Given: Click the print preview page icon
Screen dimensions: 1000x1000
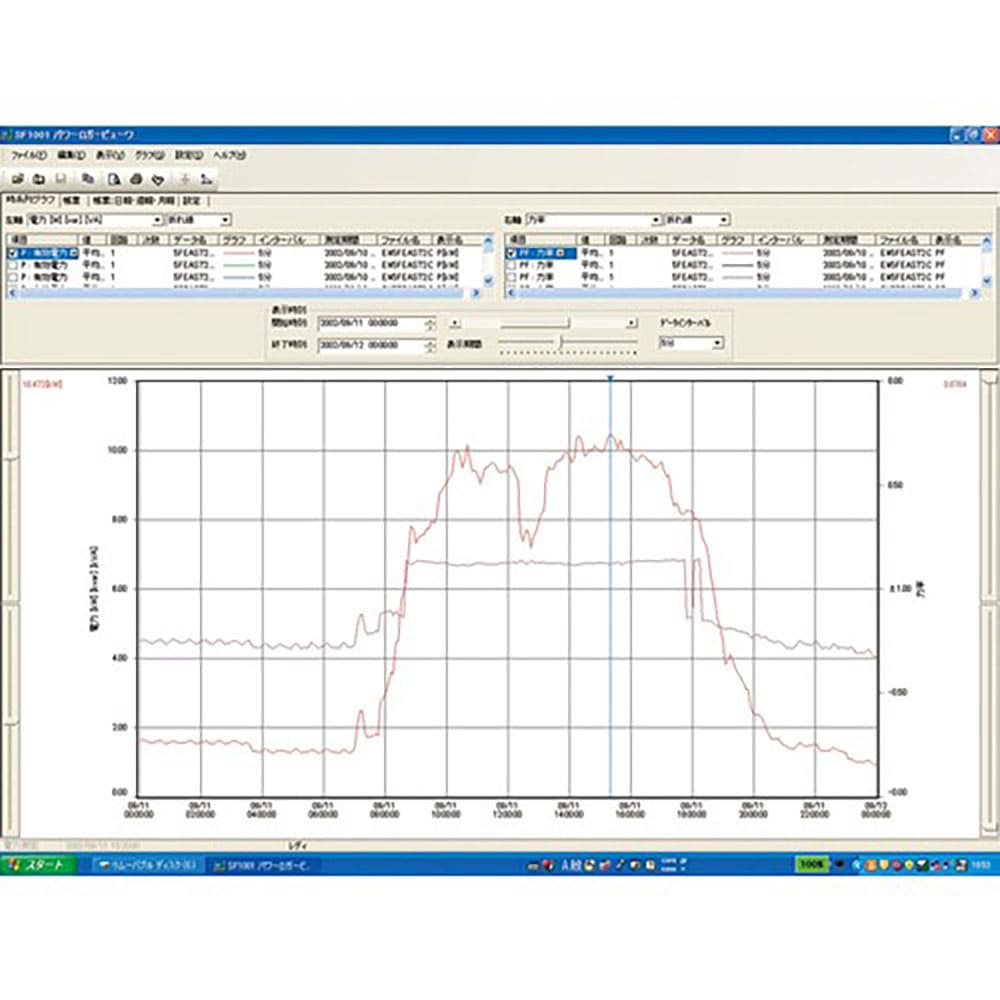Looking at the screenshot, I should [114, 179].
